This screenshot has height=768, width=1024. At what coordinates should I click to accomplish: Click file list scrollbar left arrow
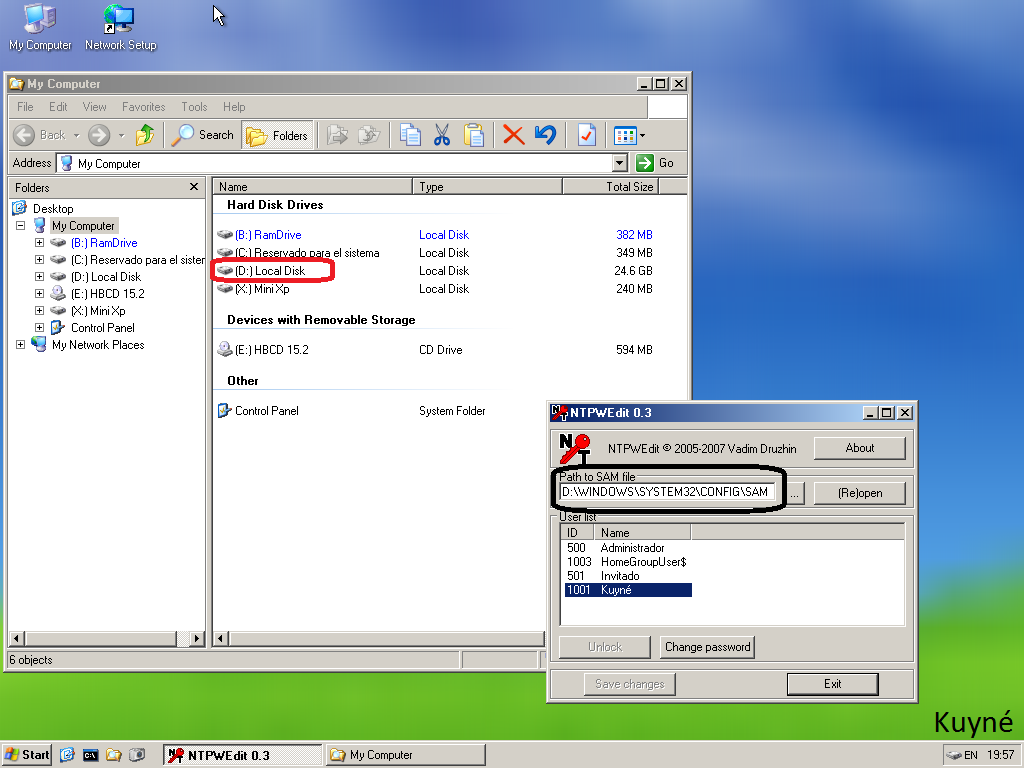[x=221, y=639]
